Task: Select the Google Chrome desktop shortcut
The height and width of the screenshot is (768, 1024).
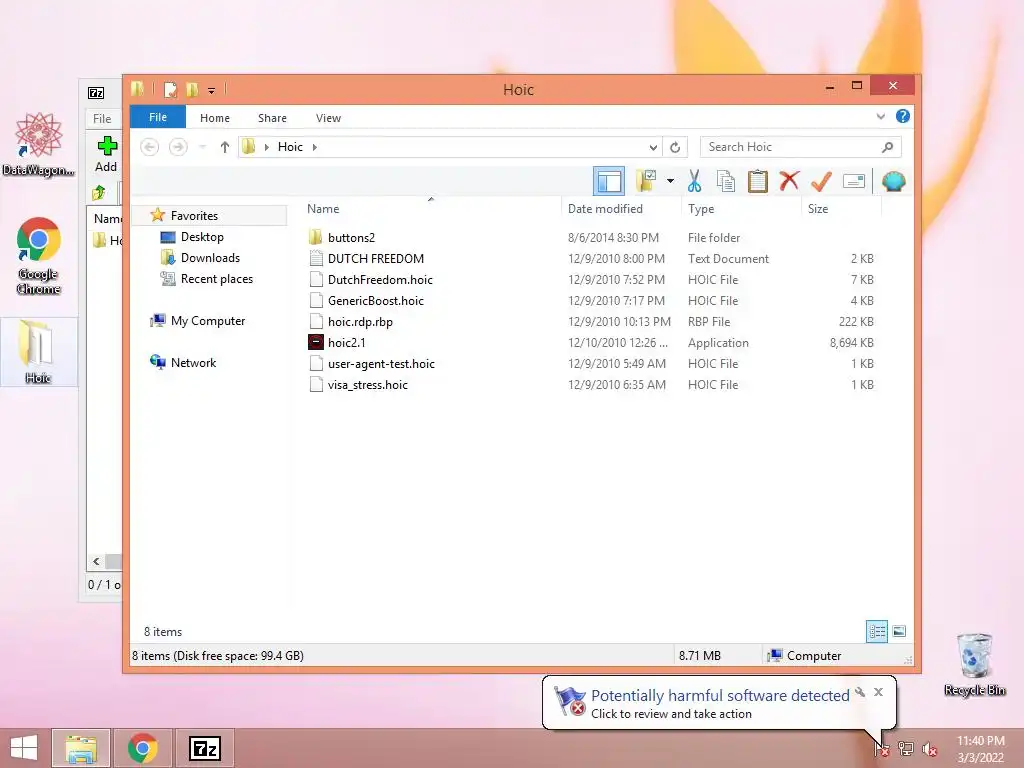Action: point(39,256)
